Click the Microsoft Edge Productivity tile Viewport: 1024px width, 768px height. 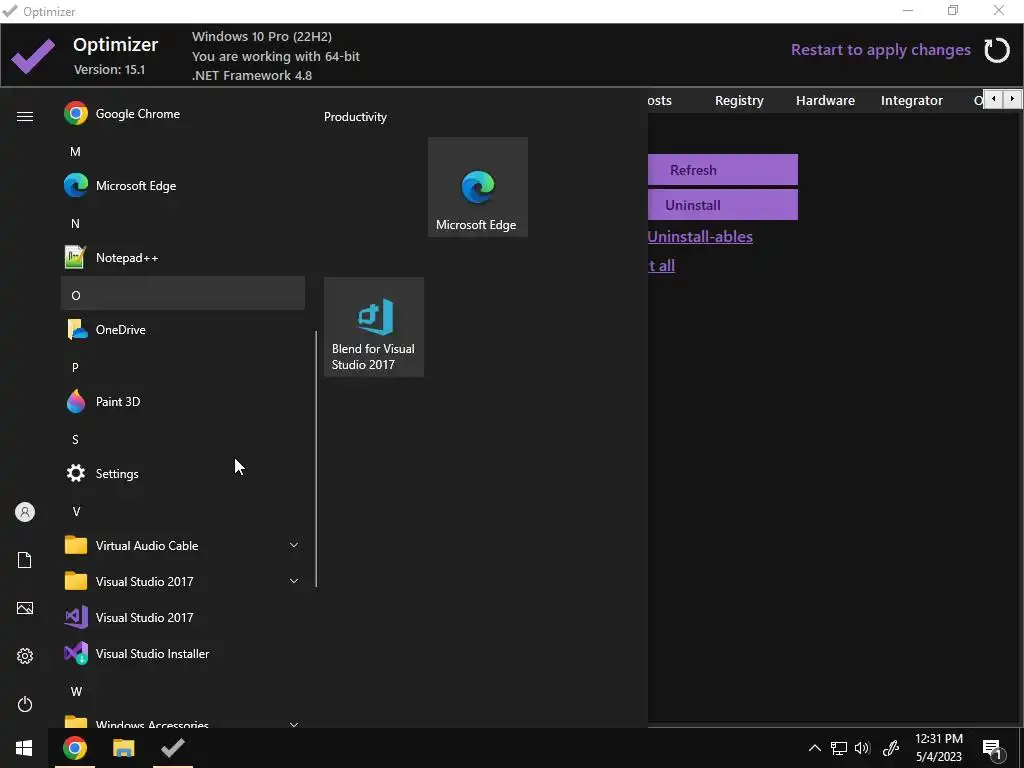point(477,187)
